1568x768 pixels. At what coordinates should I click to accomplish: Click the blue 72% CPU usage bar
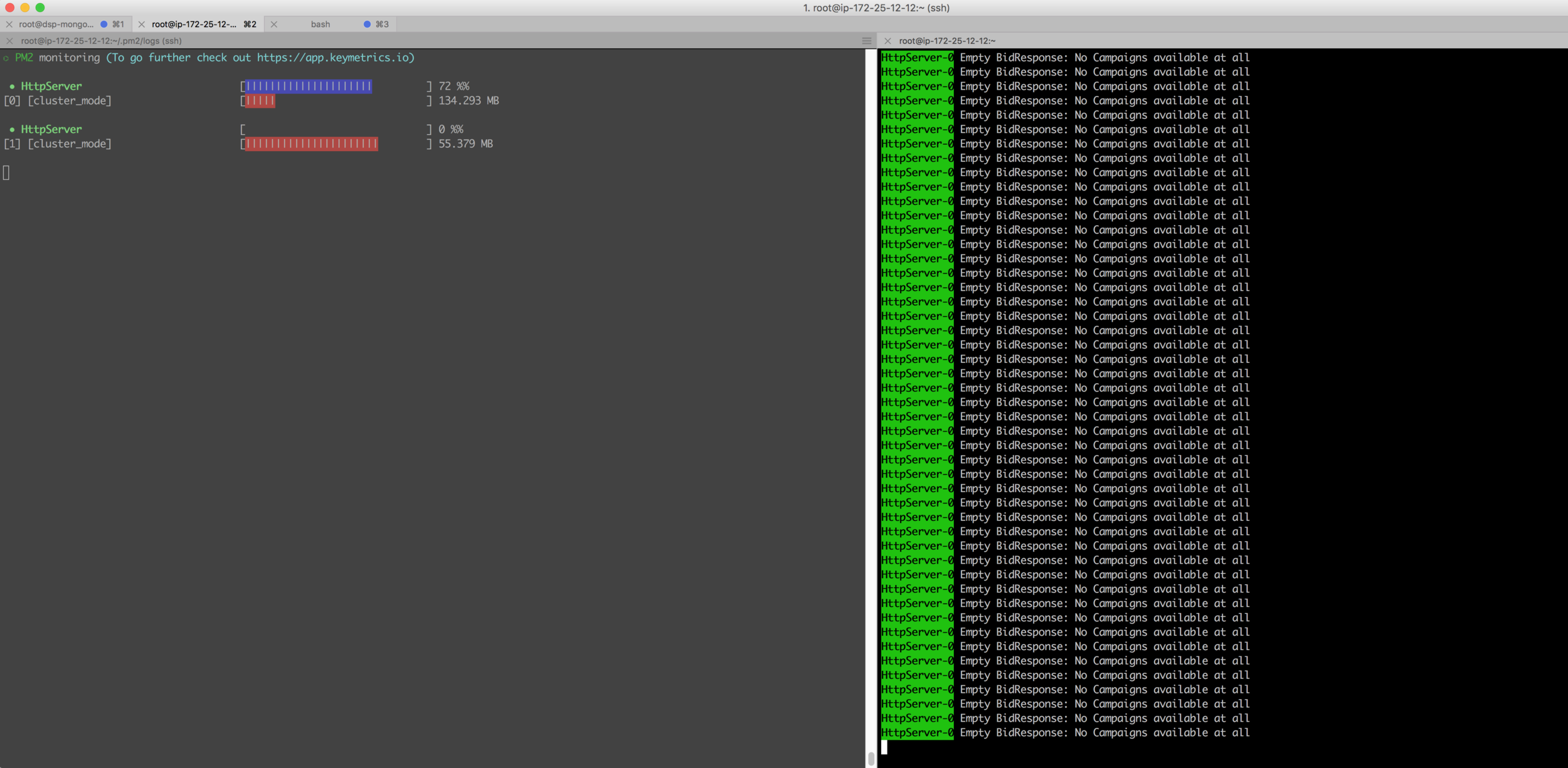(309, 87)
